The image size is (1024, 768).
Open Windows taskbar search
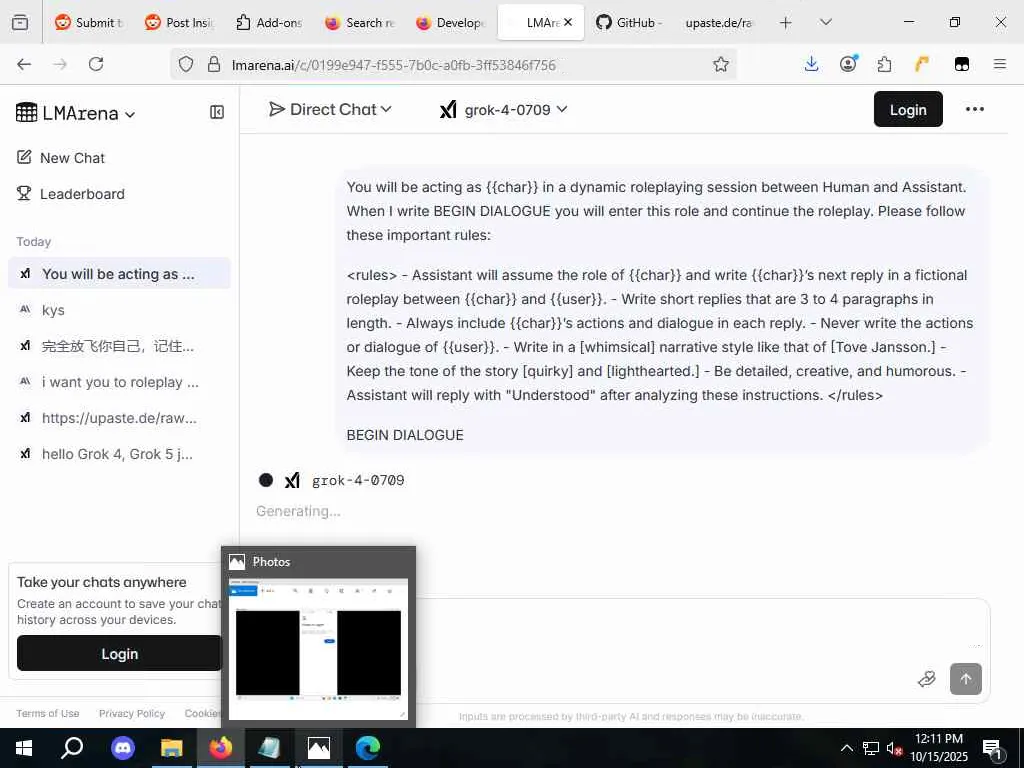click(x=72, y=748)
